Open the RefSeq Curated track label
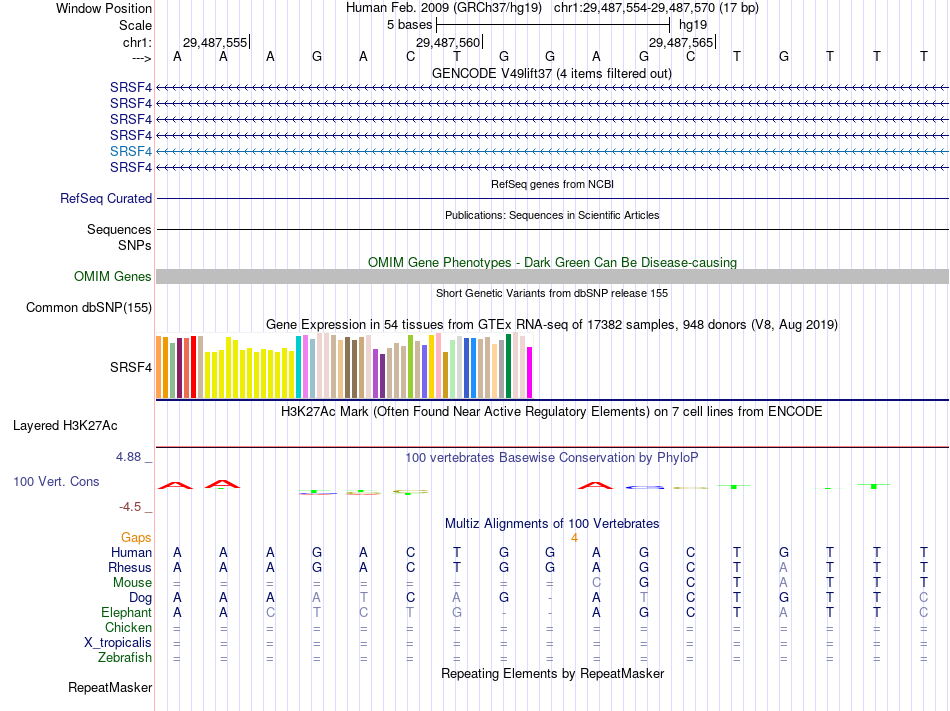The width and height of the screenshot is (950, 711). (x=106, y=198)
